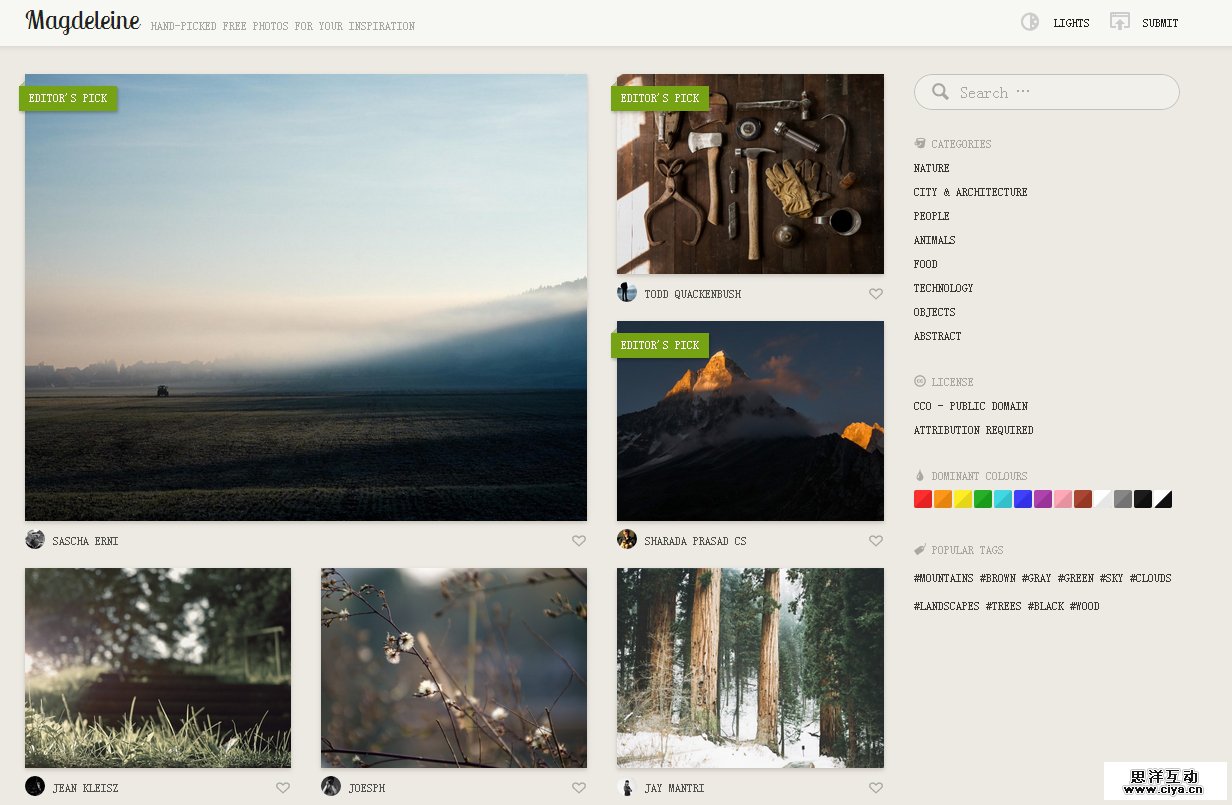1232x805 pixels.
Task: Filter by Attribution Required license
Action: click(973, 430)
